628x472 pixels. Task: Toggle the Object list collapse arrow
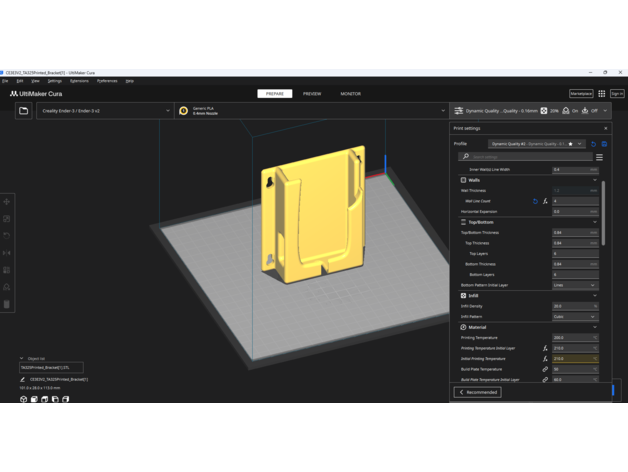(22, 358)
